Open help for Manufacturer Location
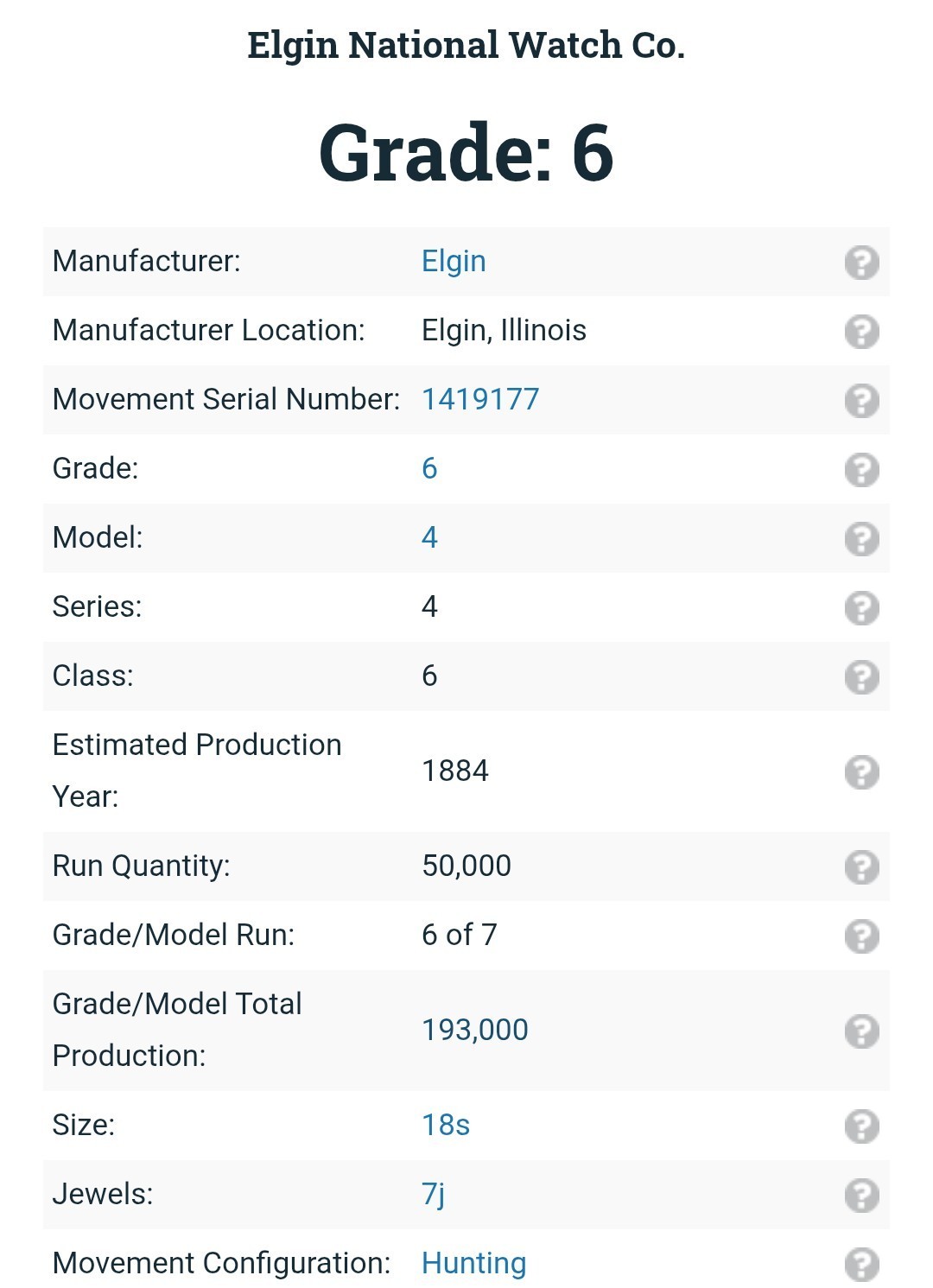Viewport: 933px width, 1288px height. 861,331
